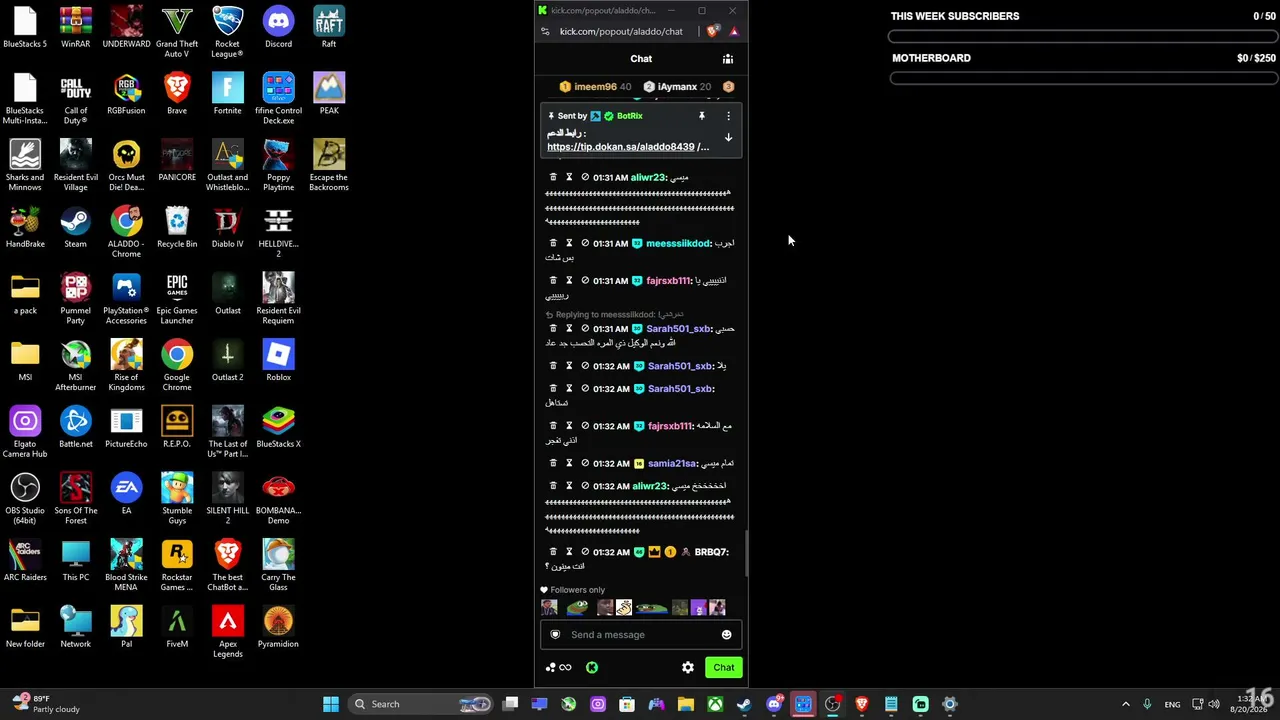Open chat settings gear

point(688,668)
